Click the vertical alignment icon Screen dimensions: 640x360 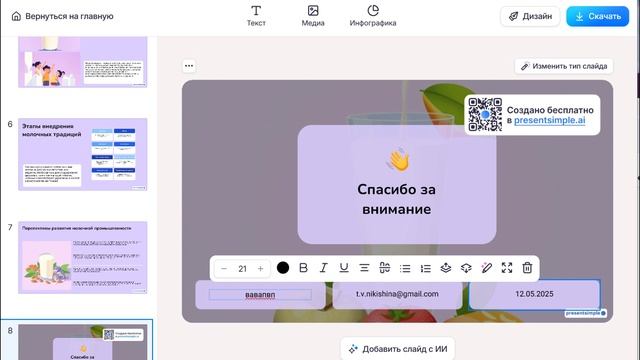[384, 268]
